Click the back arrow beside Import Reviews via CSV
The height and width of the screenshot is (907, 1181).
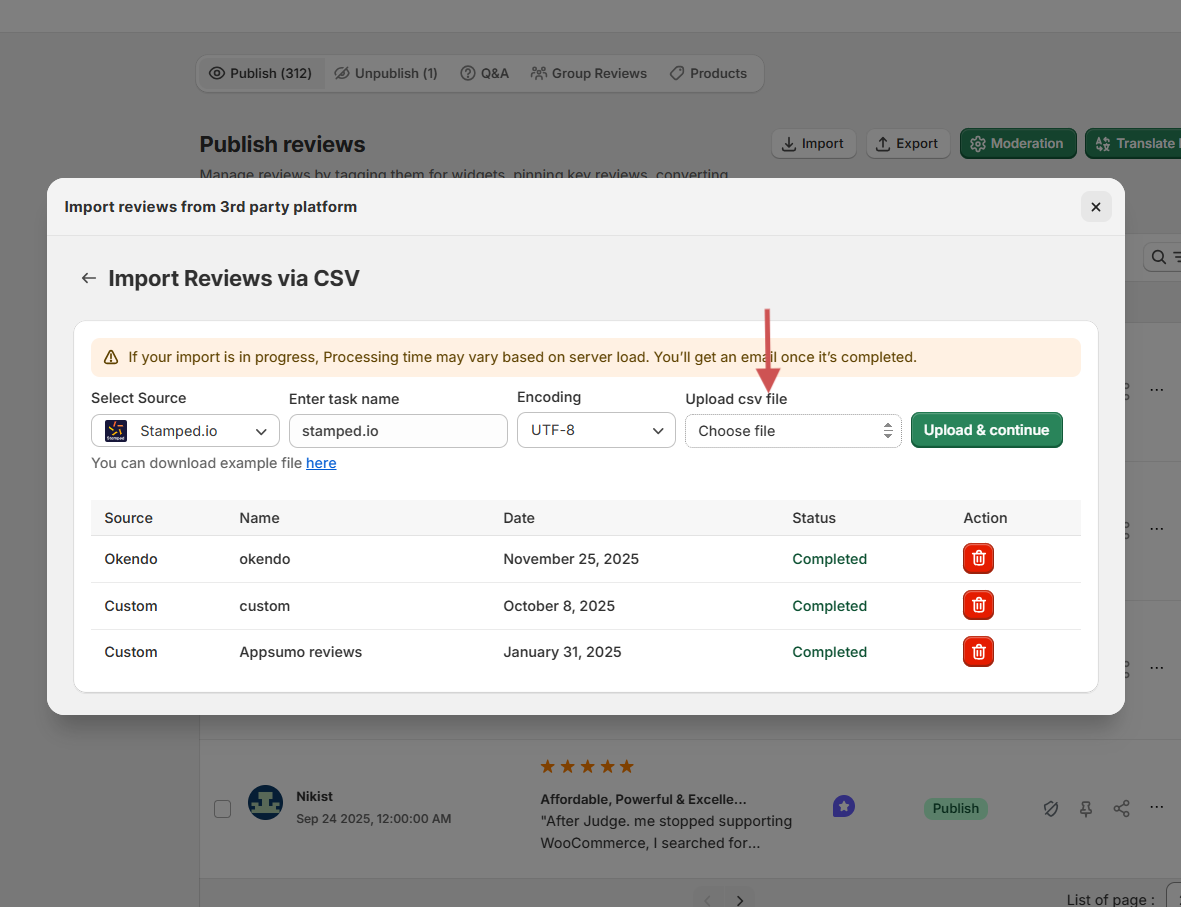tap(89, 278)
